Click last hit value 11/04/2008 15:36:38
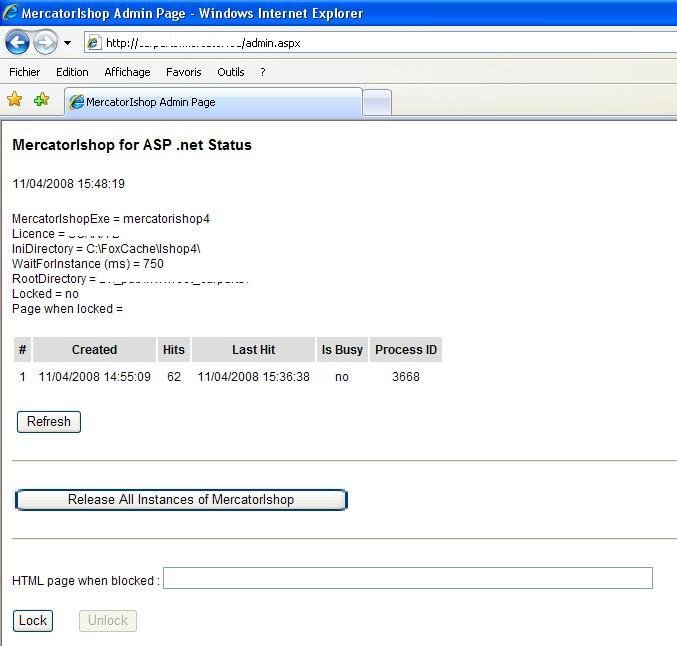The image size is (677, 646). click(x=253, y=377)
